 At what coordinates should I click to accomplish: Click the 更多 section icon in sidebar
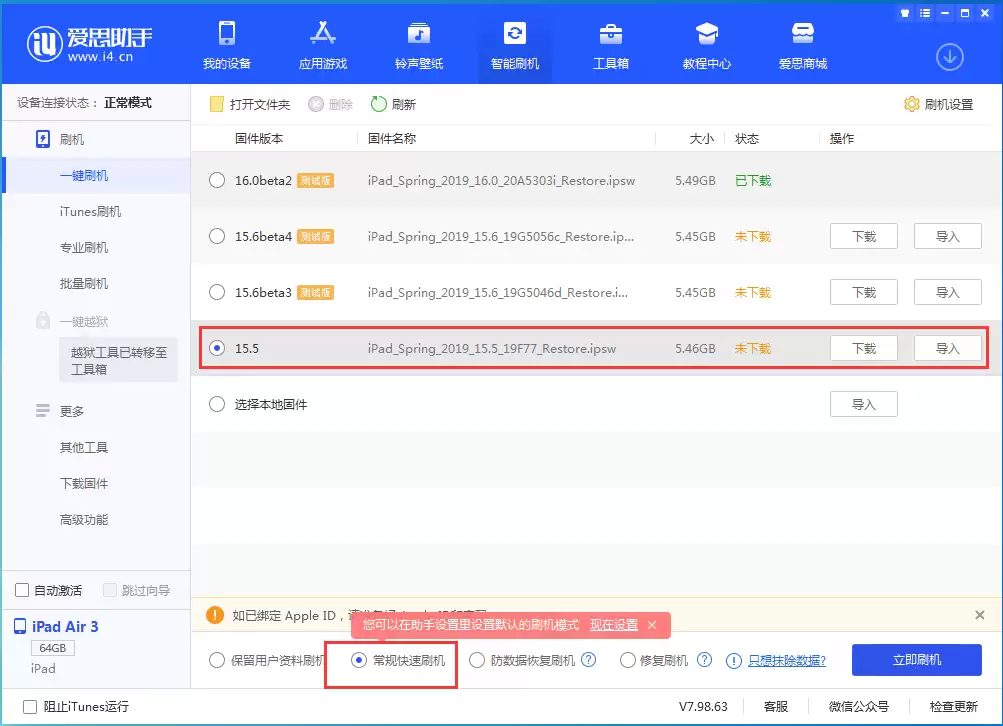coord(43,411)
